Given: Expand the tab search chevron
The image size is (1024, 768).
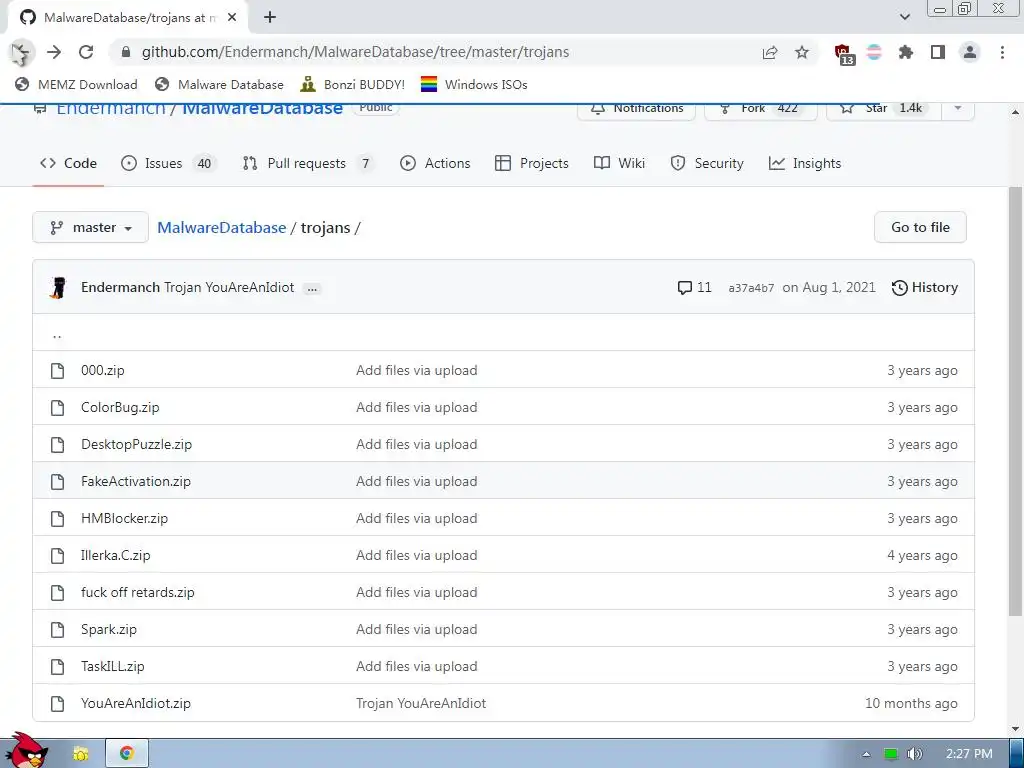Looking at the screenshot, I should point(904,17).
